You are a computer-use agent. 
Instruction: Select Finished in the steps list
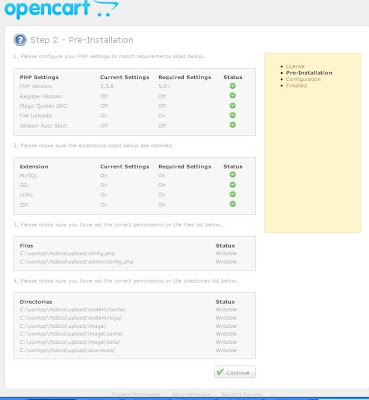296,85
